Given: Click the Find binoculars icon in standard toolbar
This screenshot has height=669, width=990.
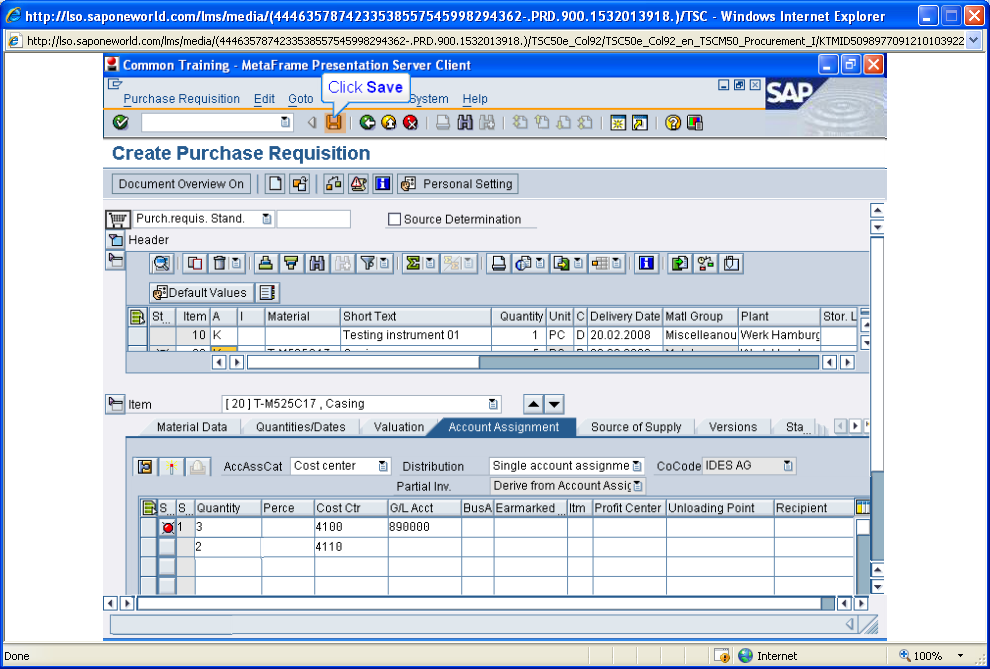Looking at the screenshot, I should pos(465,122).
